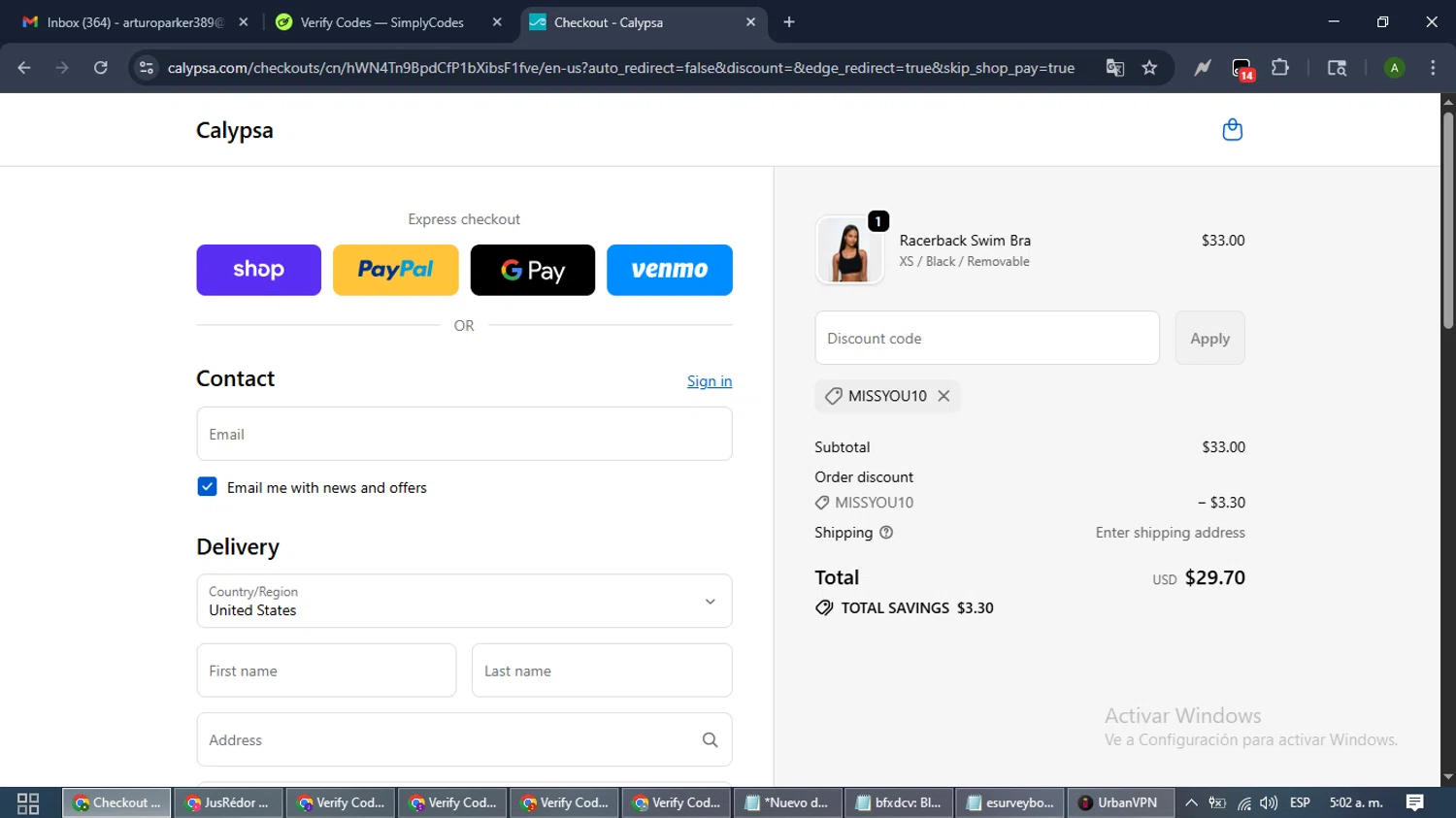Click the browser address bar URL

tap(621, 68)
